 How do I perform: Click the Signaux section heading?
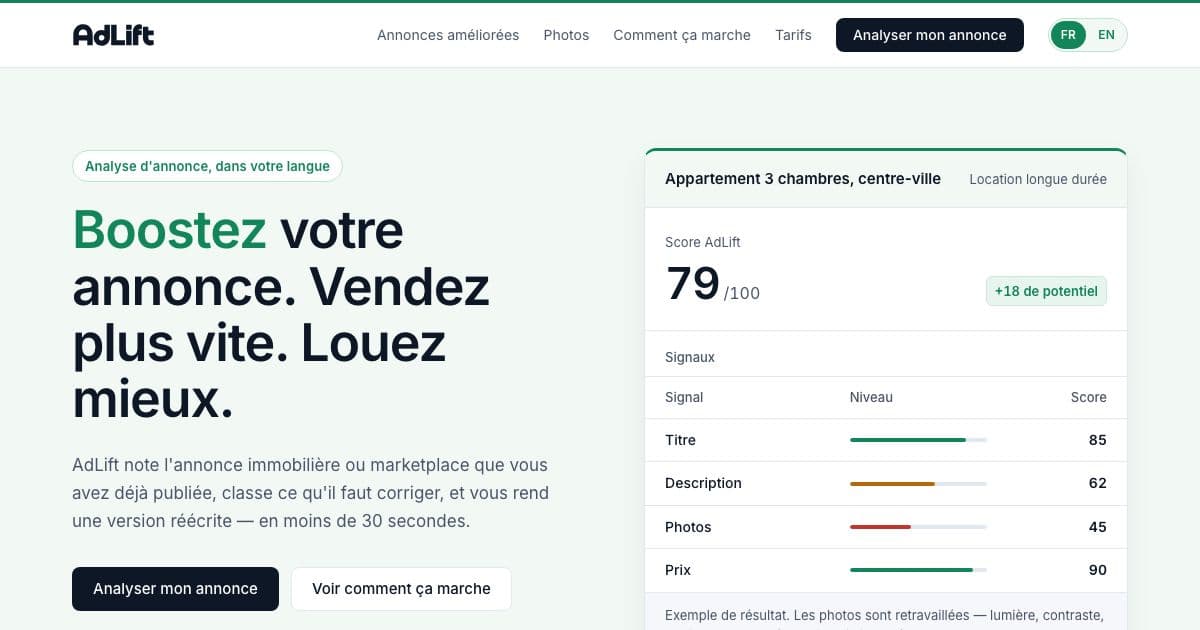click(690, 357)
